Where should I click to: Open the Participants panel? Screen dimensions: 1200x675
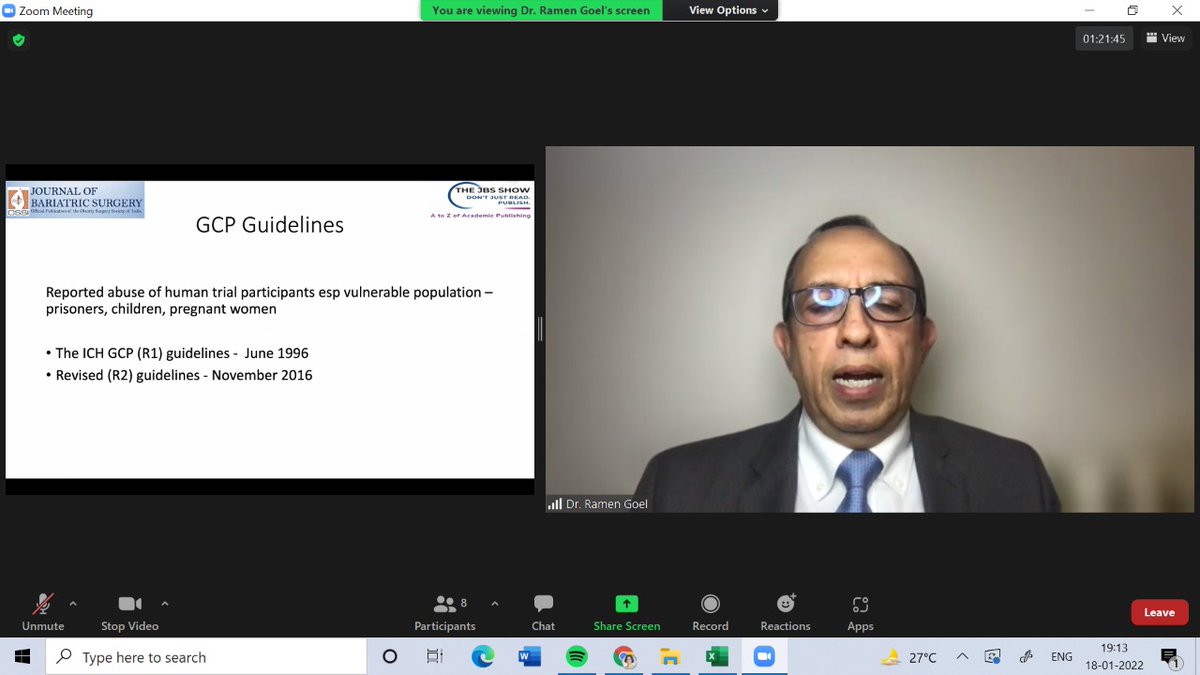tap(445, 611)
